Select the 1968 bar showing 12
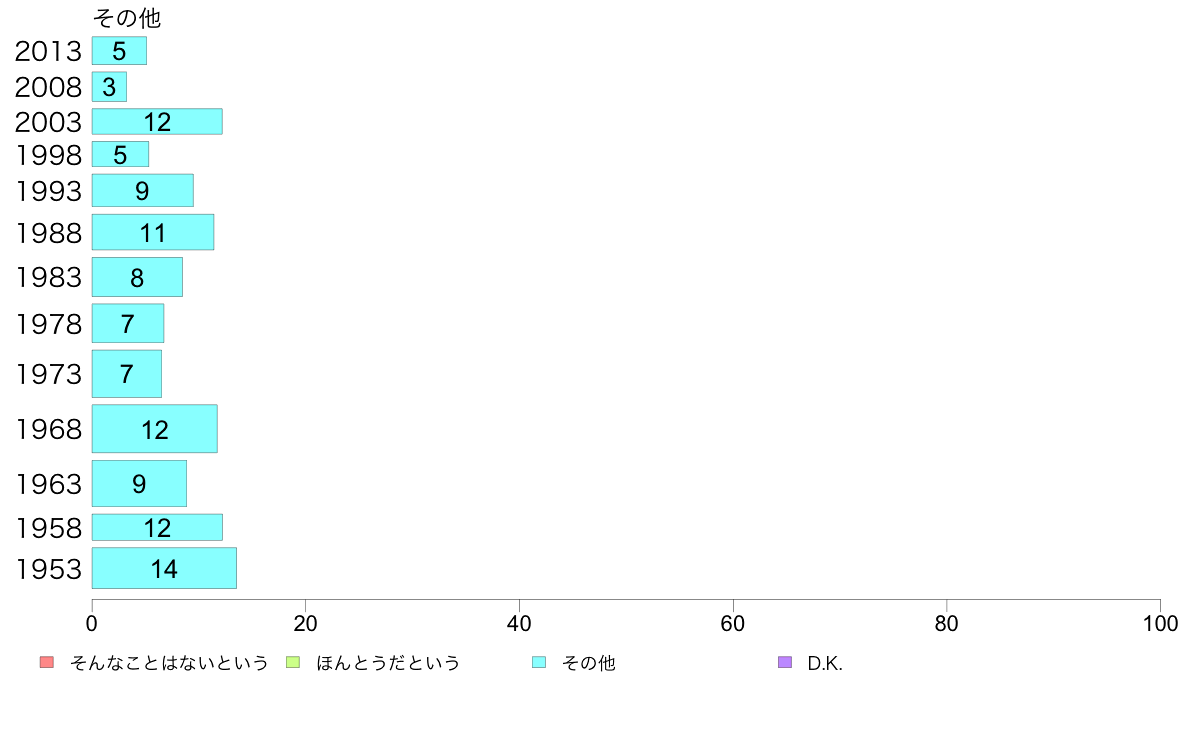Image resolution: width=1188 pixels, height=736 pixels. (155, 429)
